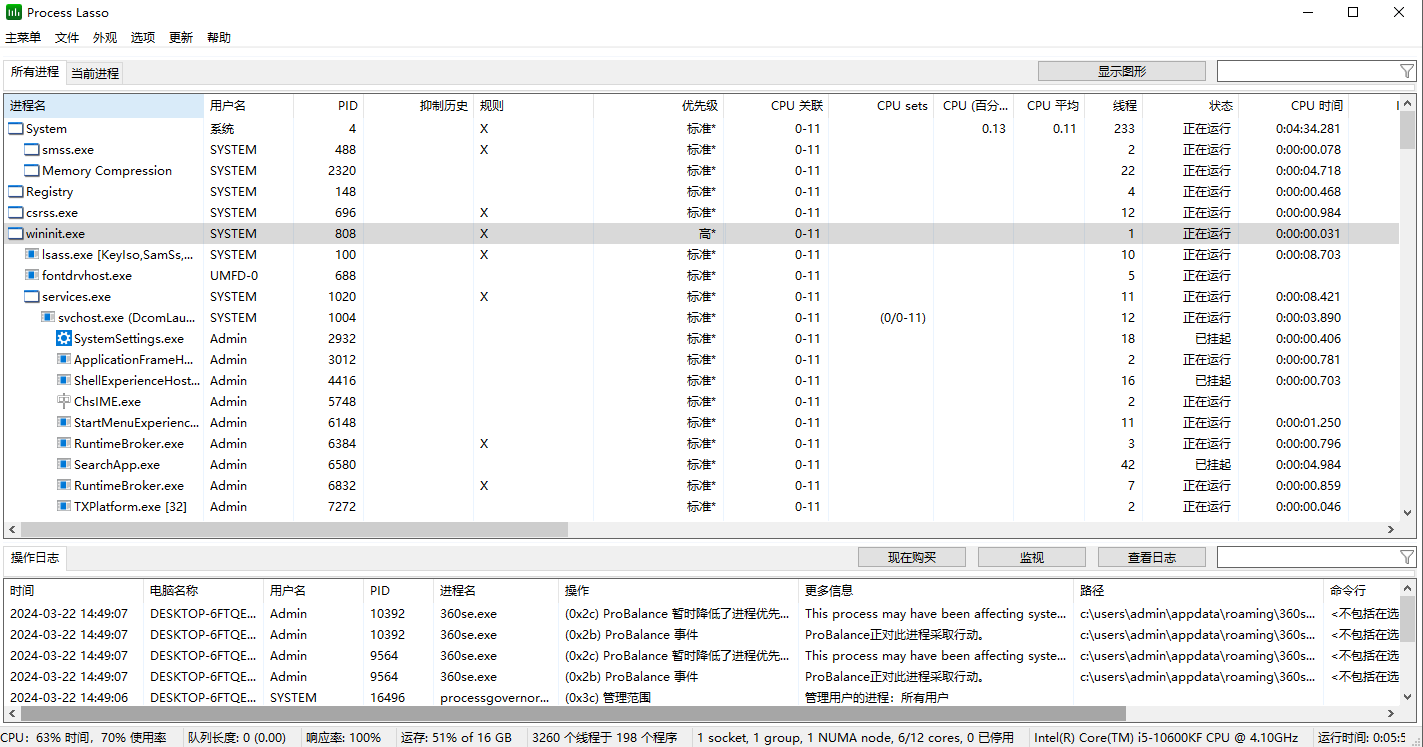
Task: Select the wininit.exe process row
Action: [400, 234]
